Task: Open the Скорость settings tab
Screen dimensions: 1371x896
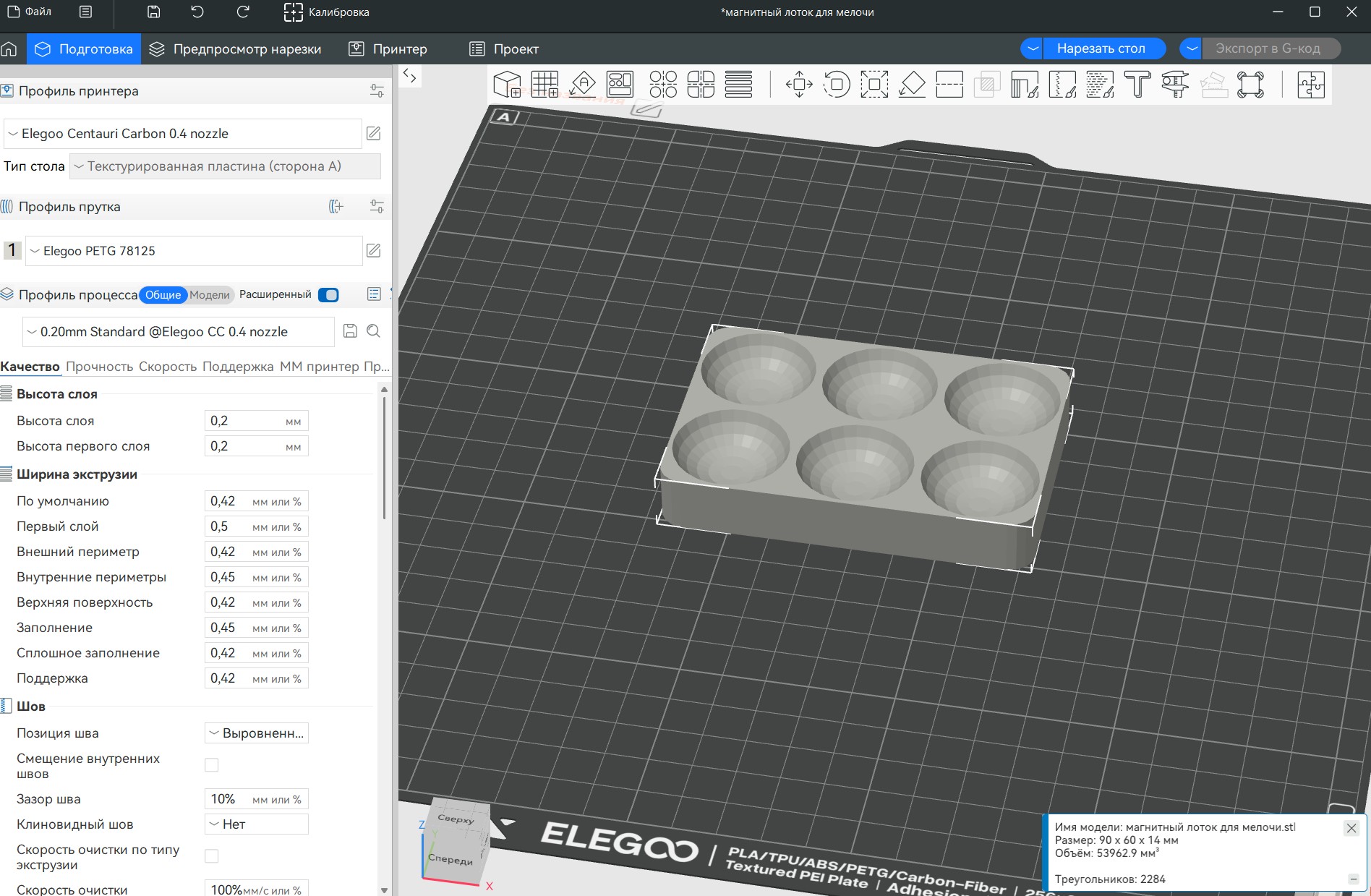Action: [x=168, y=367]
